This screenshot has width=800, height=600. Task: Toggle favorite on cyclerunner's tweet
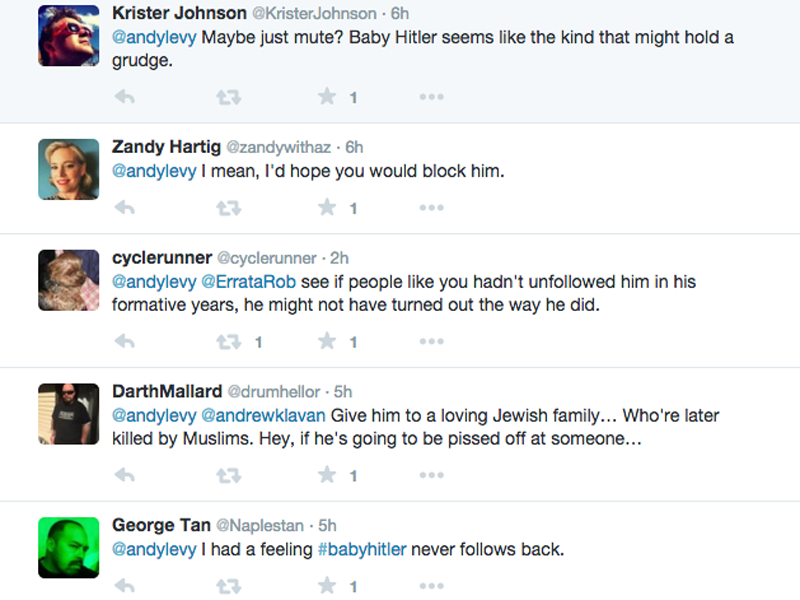327,342
